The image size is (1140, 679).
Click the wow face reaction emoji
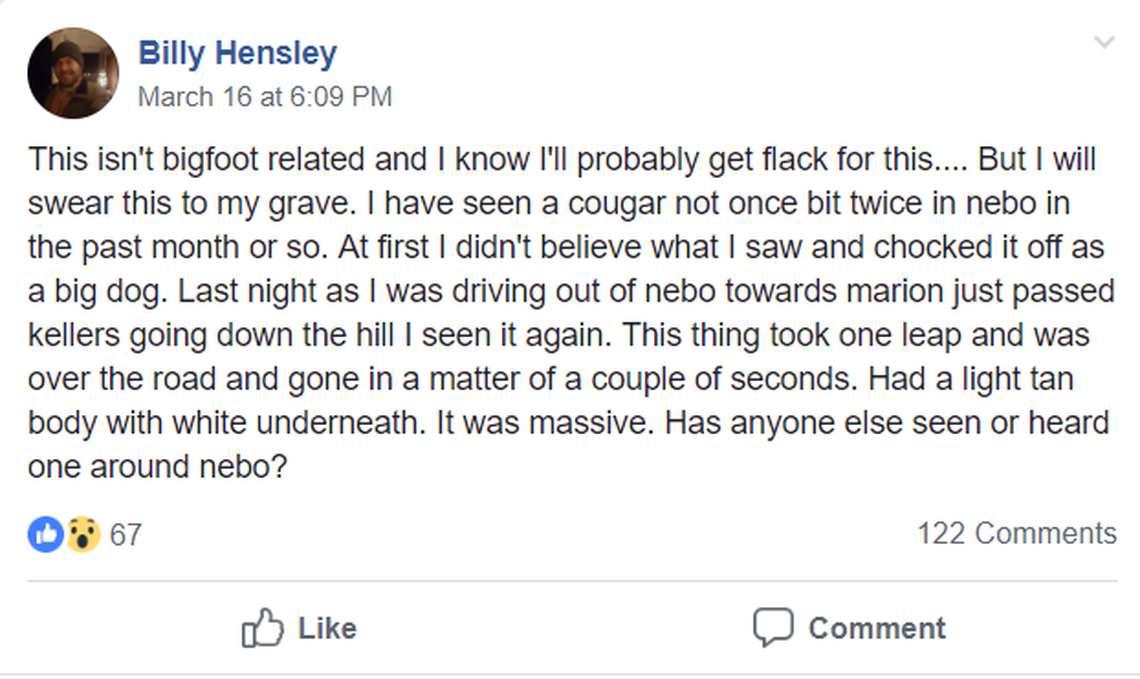pos(83,534)
